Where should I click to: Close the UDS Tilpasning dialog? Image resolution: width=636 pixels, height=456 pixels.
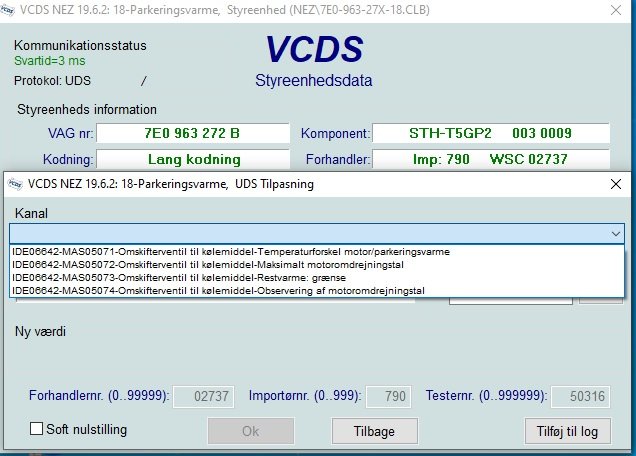tap(616, 184)
